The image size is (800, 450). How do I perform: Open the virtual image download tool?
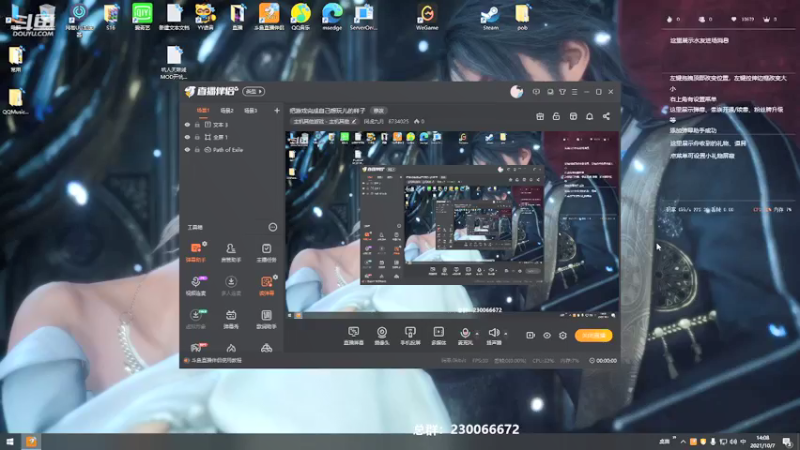196,319
